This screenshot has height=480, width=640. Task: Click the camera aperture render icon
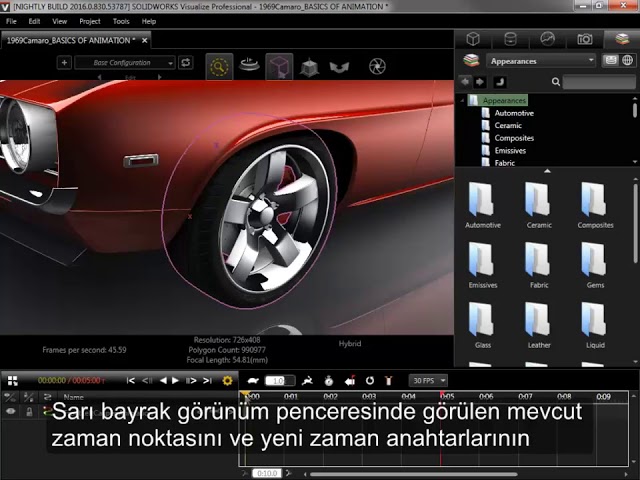(377, 66)
